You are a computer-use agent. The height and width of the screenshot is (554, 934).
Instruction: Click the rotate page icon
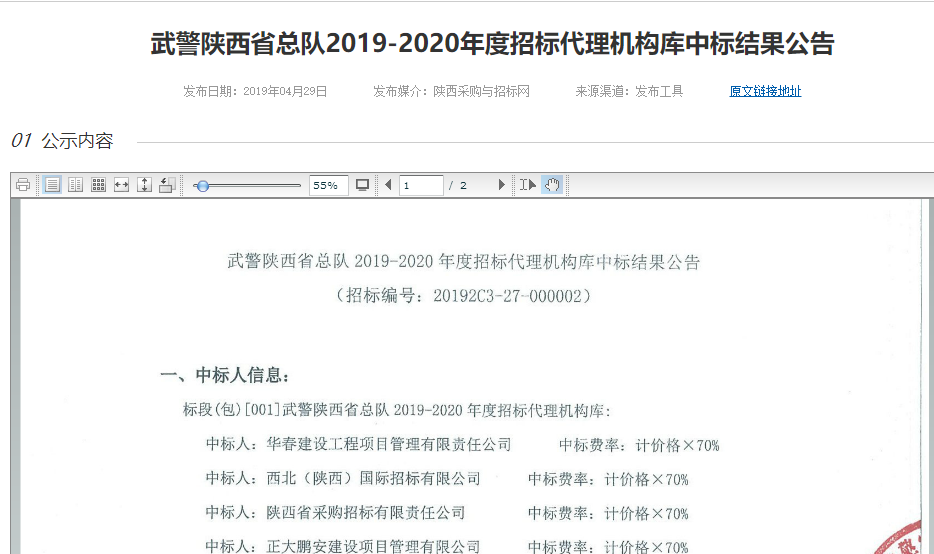click(x=167, y=185)
